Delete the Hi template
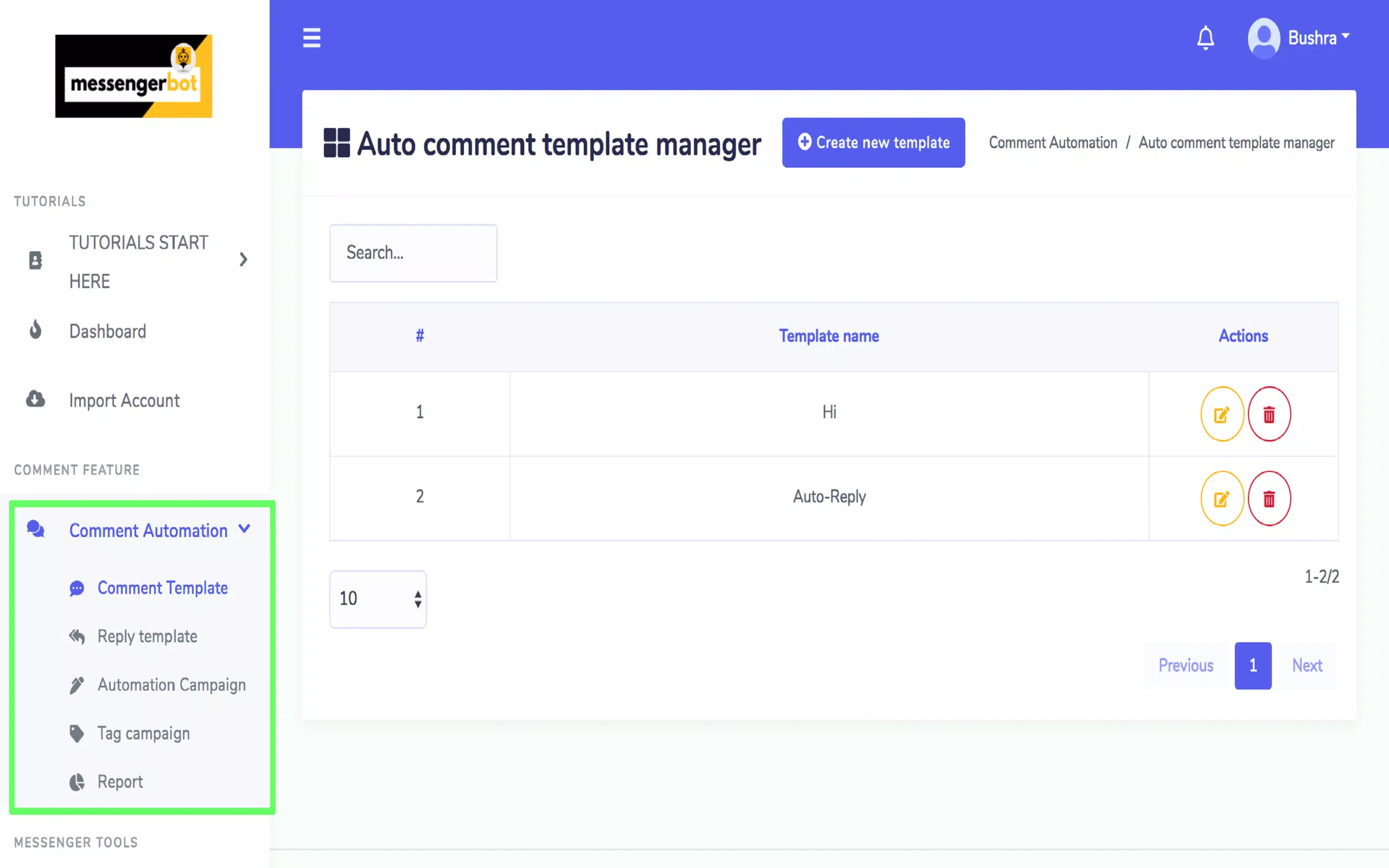 [x=1269, y=414]
